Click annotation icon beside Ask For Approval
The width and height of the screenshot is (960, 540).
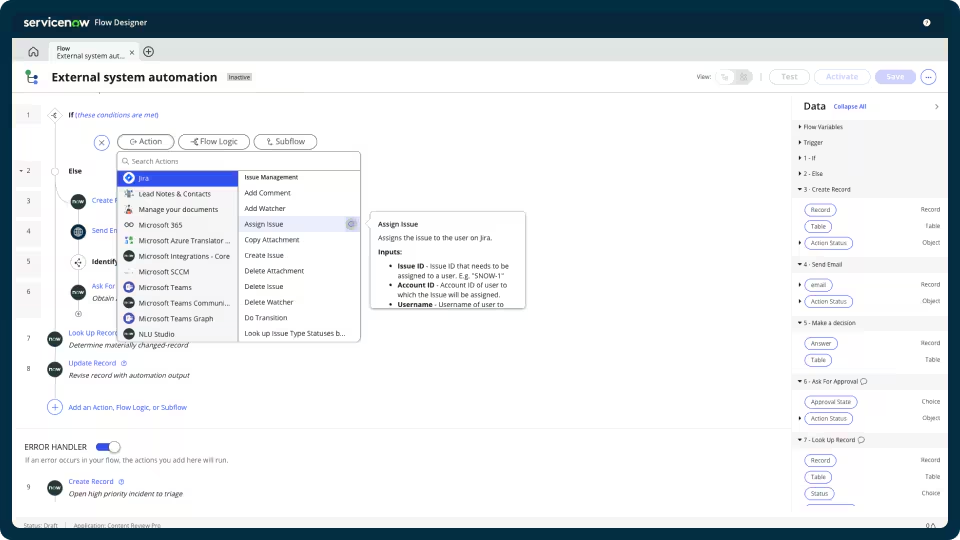864,381
